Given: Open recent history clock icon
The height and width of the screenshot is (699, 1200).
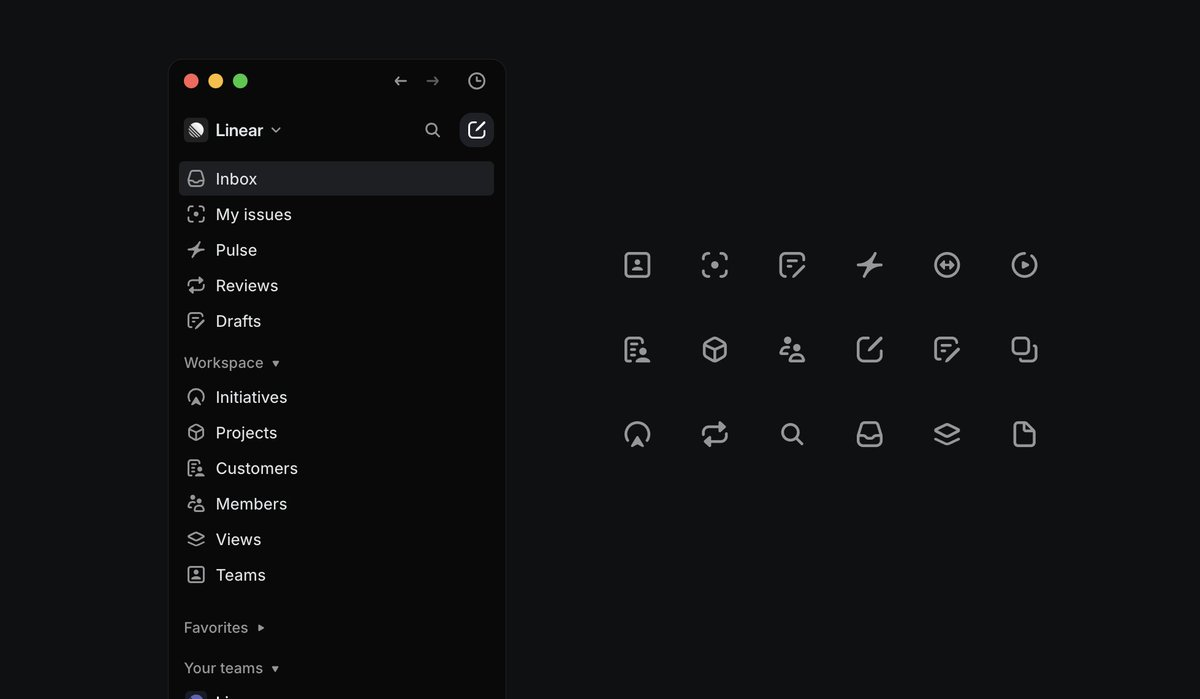Looking at the screenshot, I should 477,81.
